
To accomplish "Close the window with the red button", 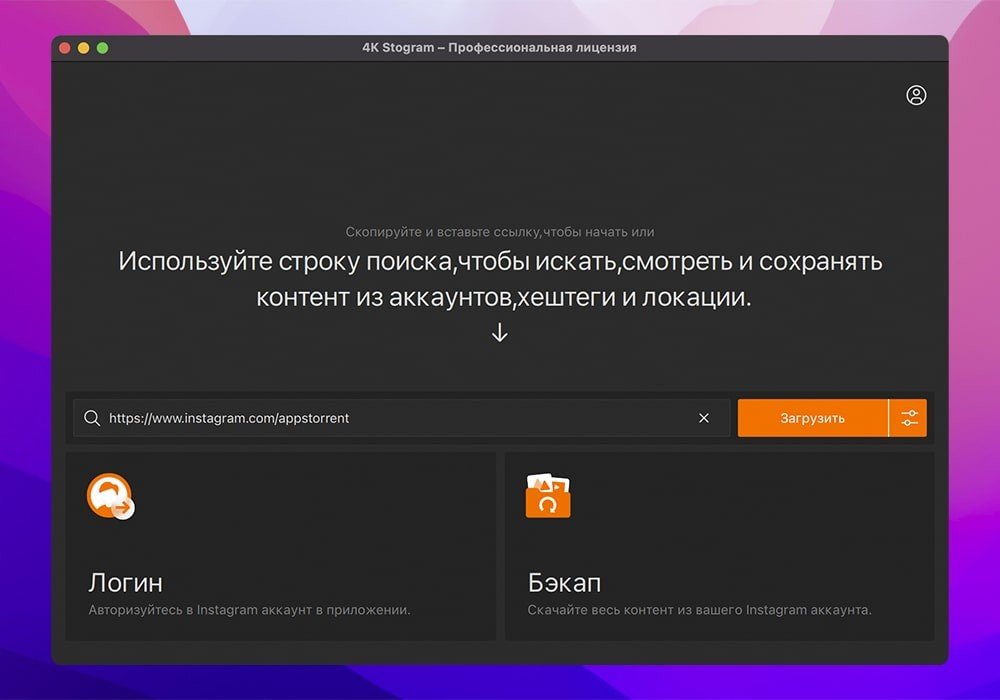I will pyautogui.click(x=65, y=48).
